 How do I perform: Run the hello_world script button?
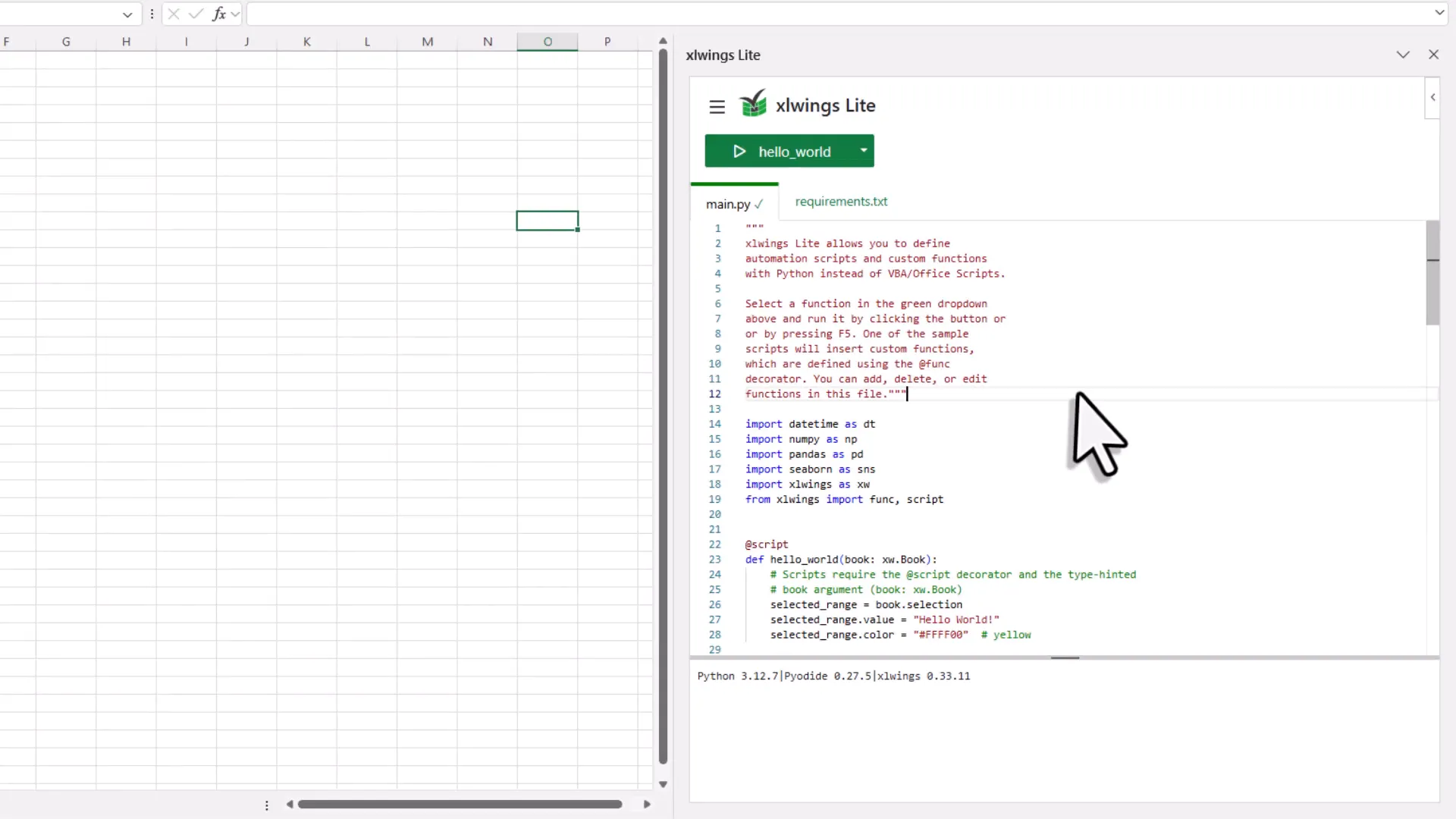(x=789, y=151)
